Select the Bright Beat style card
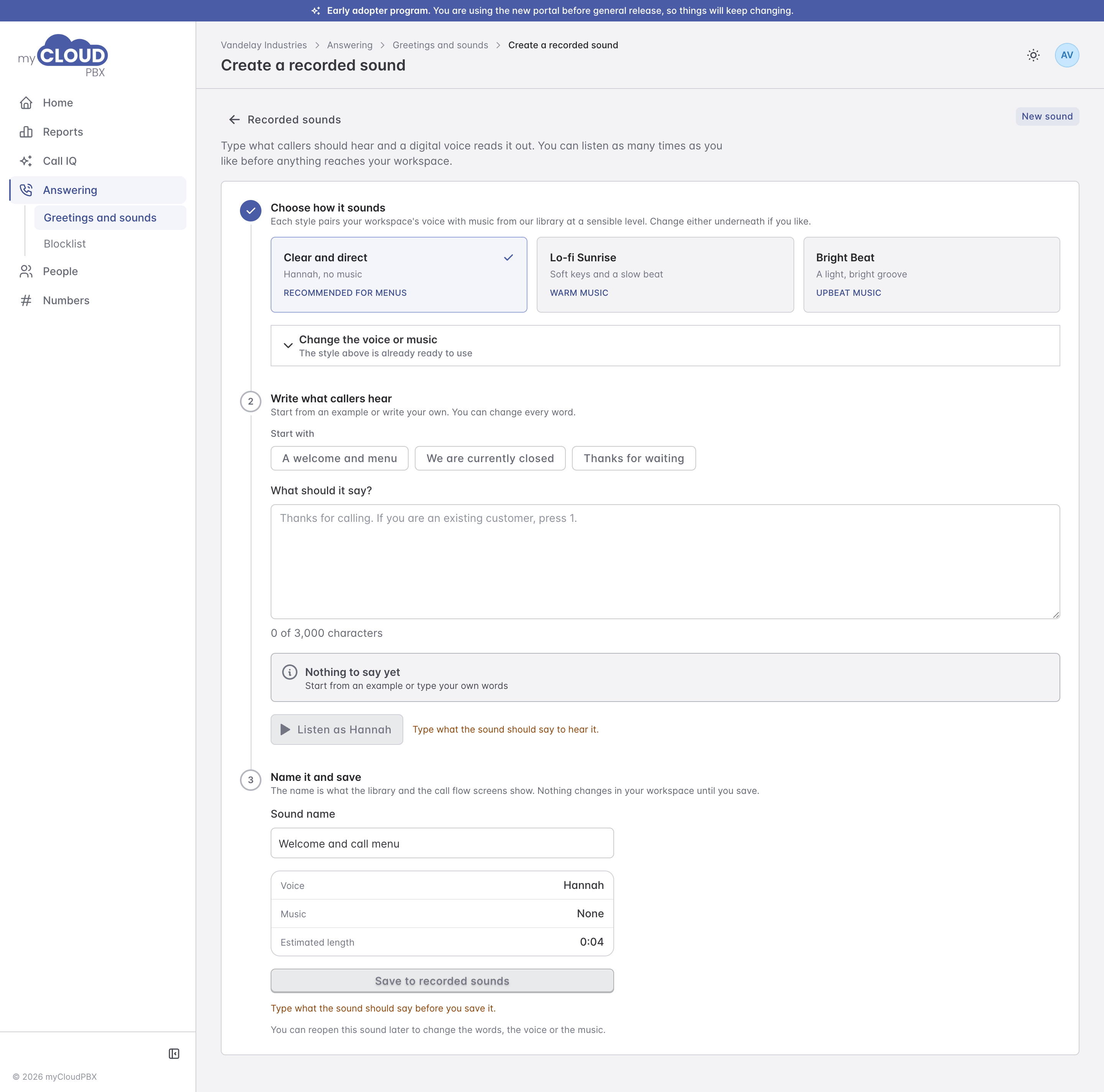This screenshot has height=1092, width=1104. pyautogui.click(x=932, y=275)
